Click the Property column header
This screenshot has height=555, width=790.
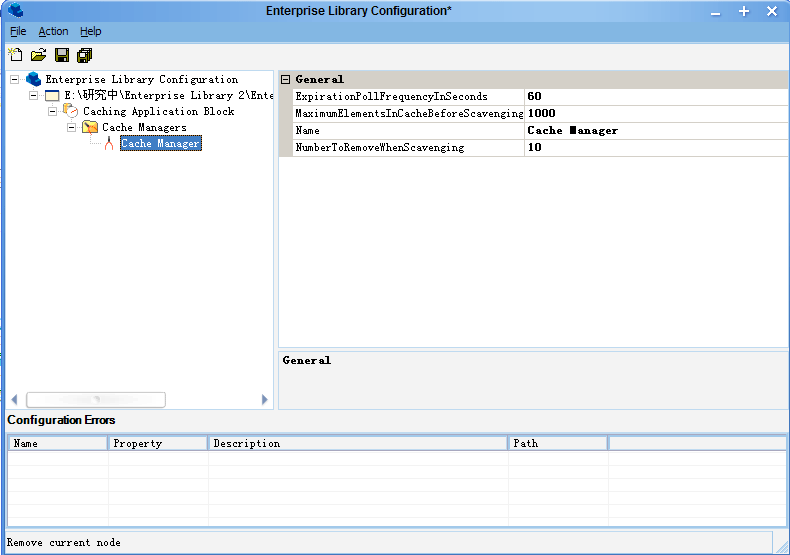point(158,443)
